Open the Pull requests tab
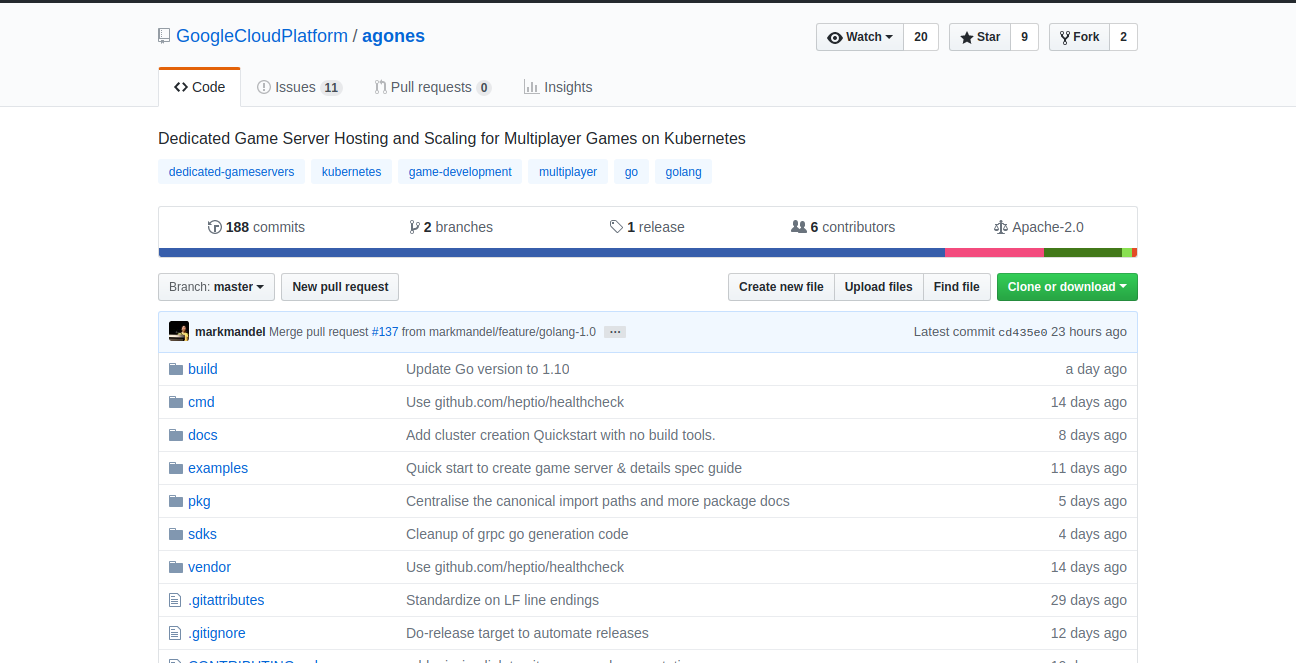This screenshot has width=1296, height=663. (432, 87)
